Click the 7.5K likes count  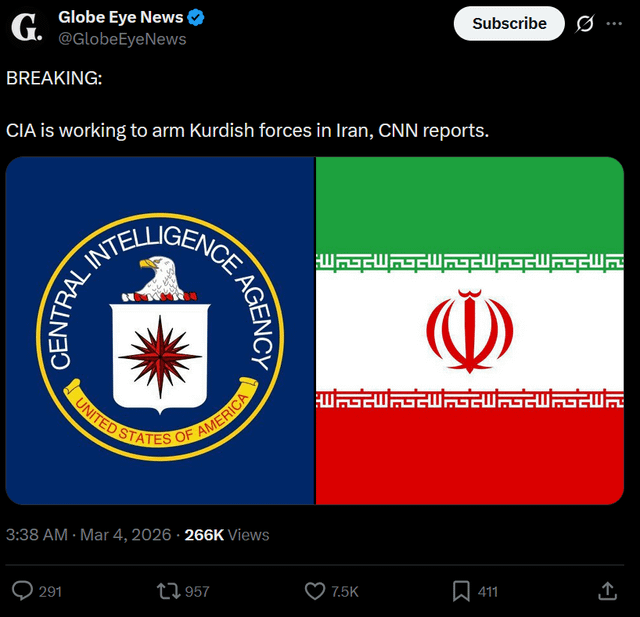(x=345, y=592)
